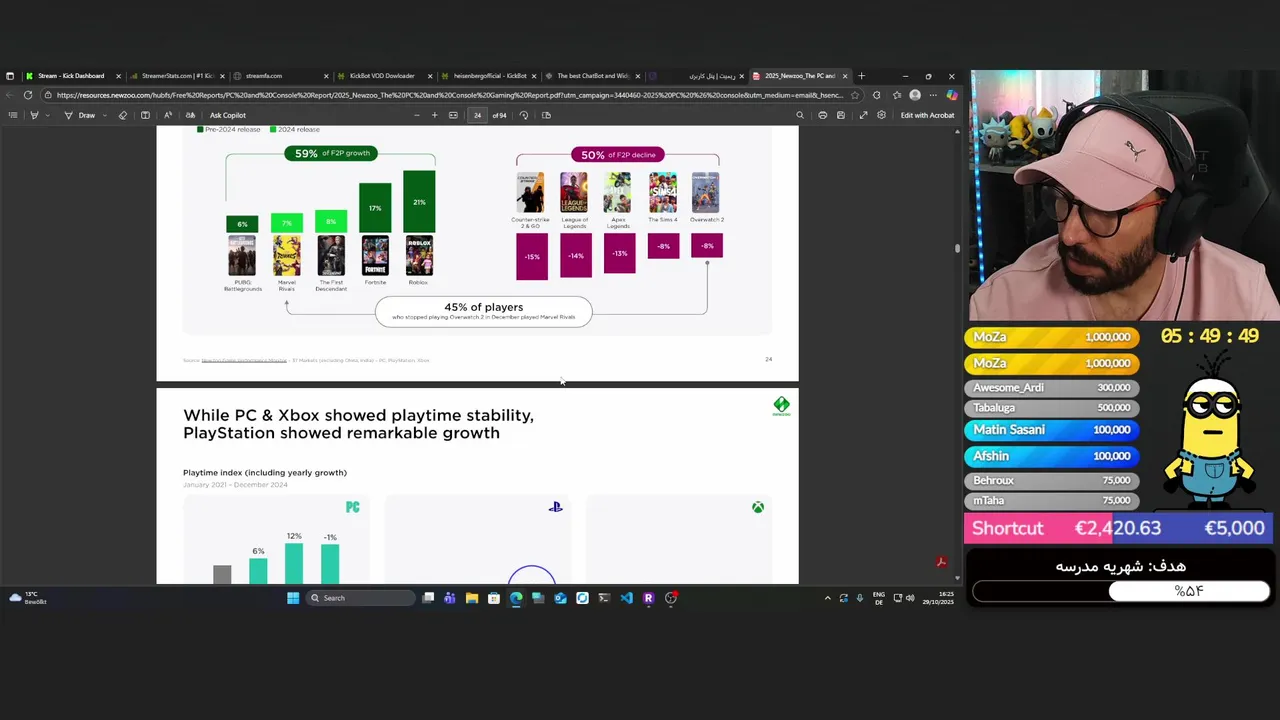Open the tab actions menu at far left

10,76
